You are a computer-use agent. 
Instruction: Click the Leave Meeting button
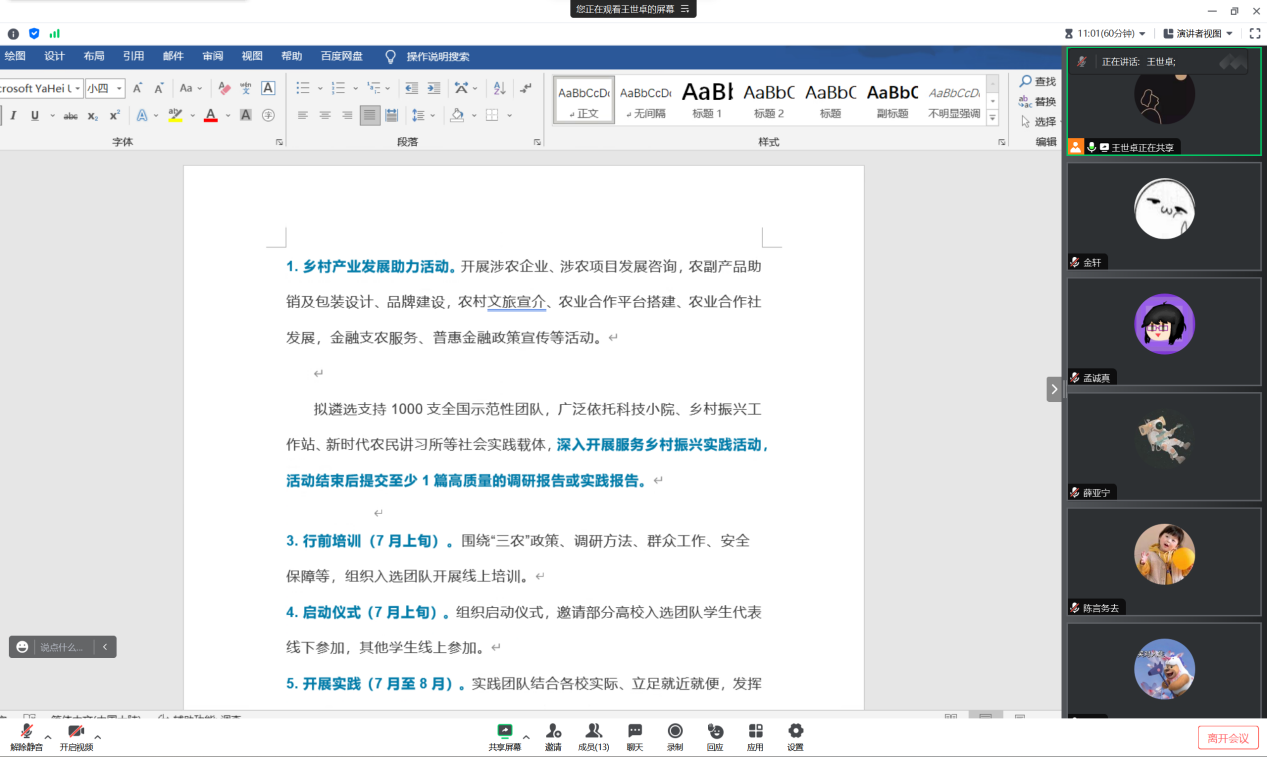(1228, 738)
